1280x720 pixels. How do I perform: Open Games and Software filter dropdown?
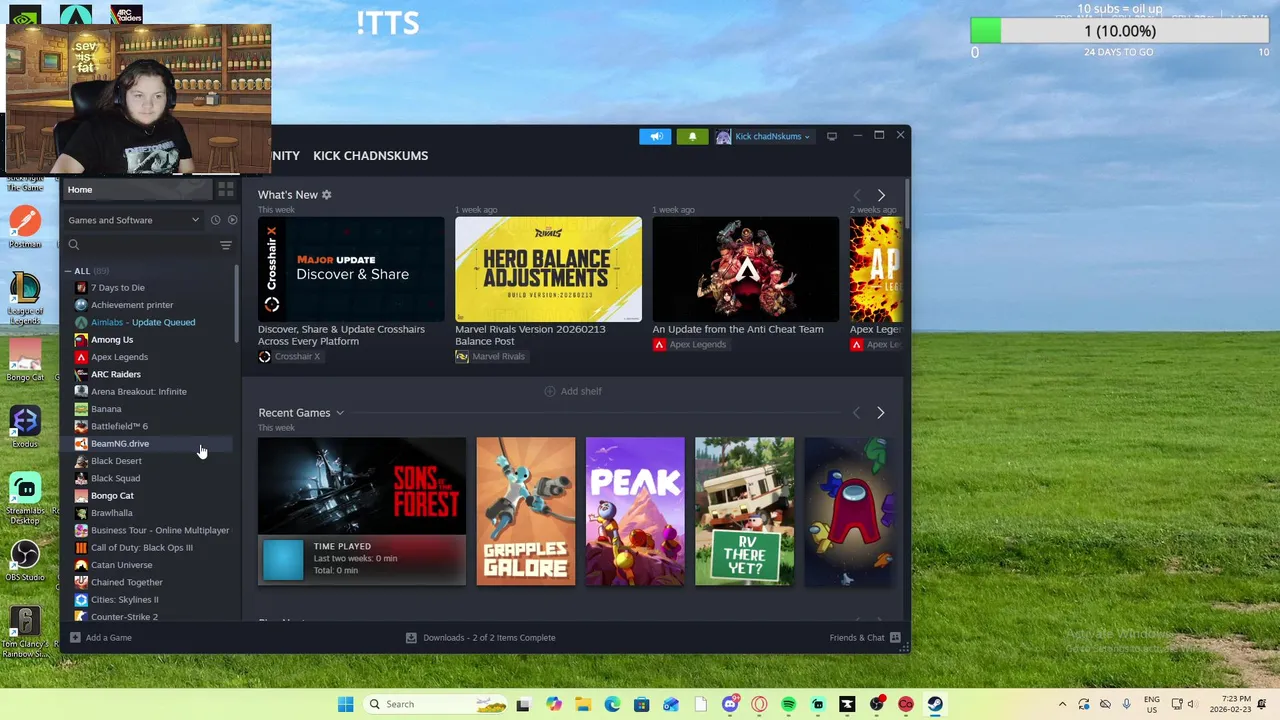click(133, 220)
